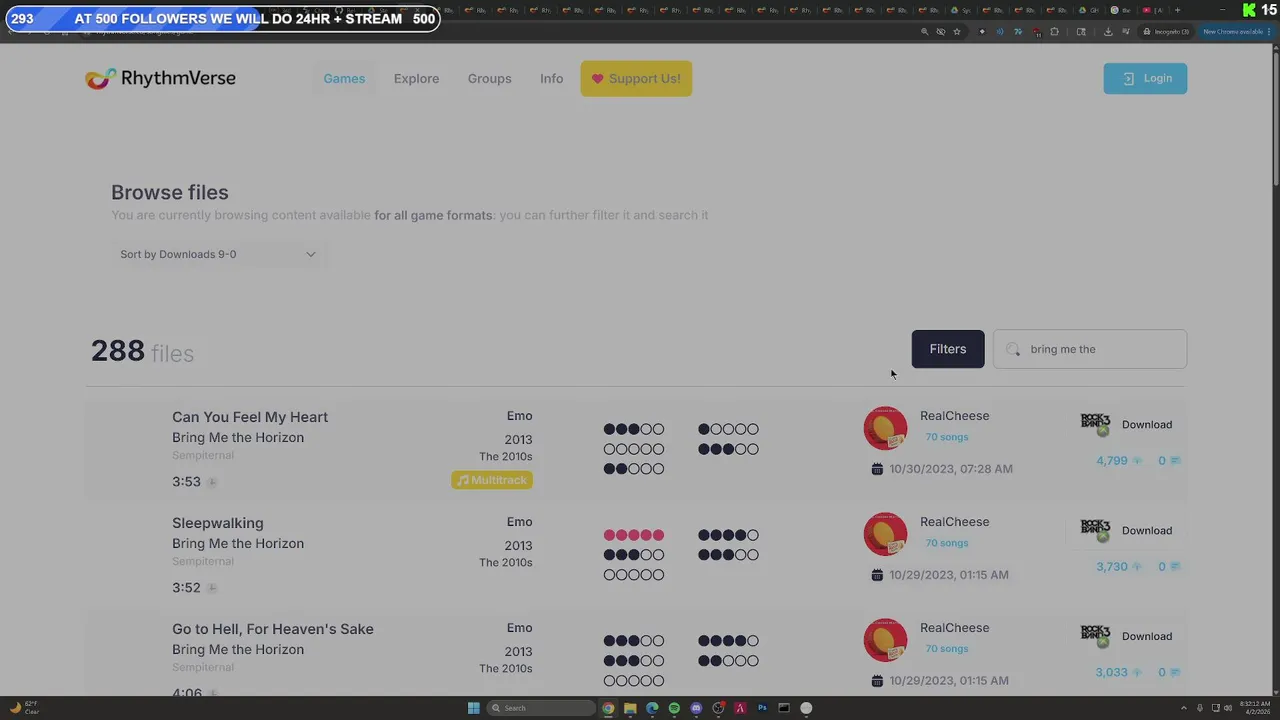The width and height of the screenshot is (1280, 720).
Task: Click the Windows taskbar Search box
Action: pos(541,708)
